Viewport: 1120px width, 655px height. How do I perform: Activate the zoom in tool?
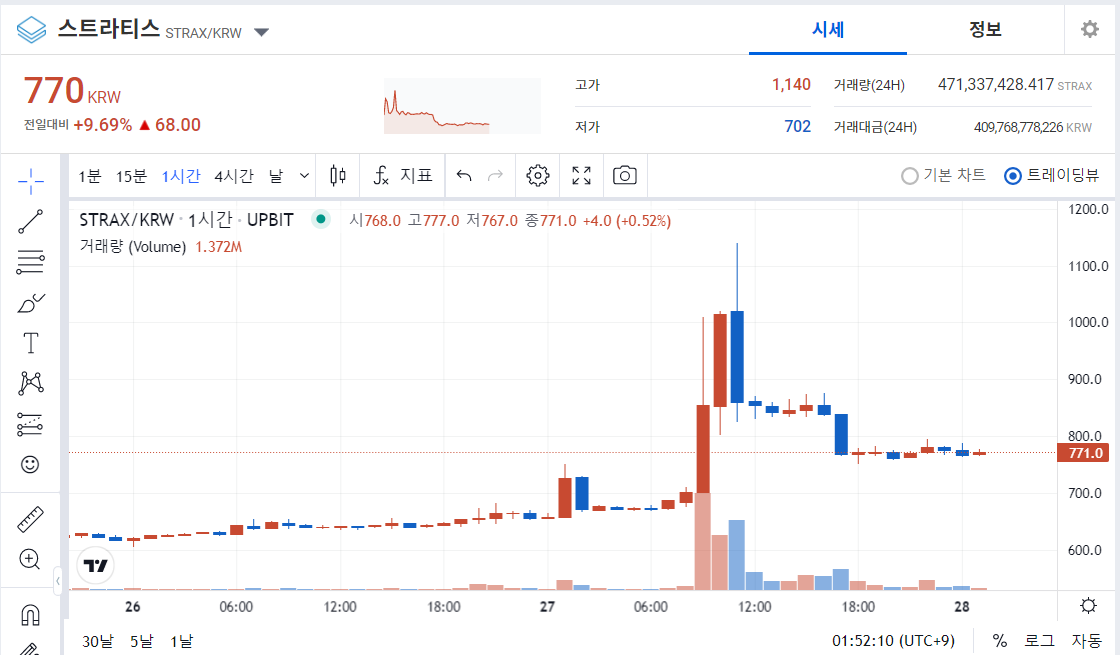click(x=30, y=559)
